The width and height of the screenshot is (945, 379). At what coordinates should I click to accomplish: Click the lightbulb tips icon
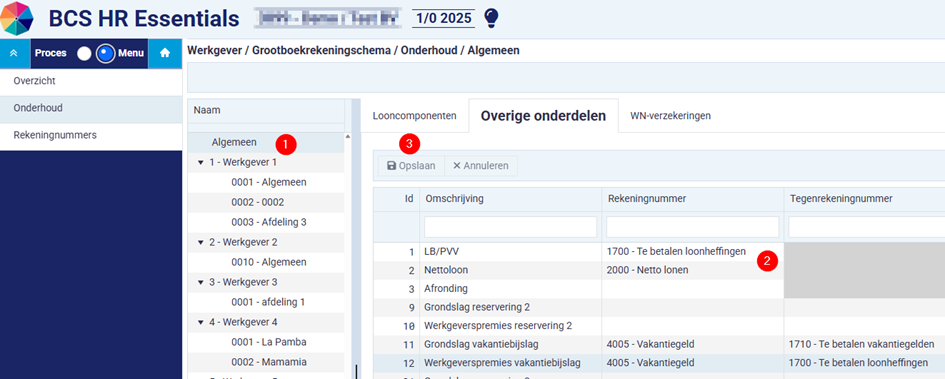[492, 19]
